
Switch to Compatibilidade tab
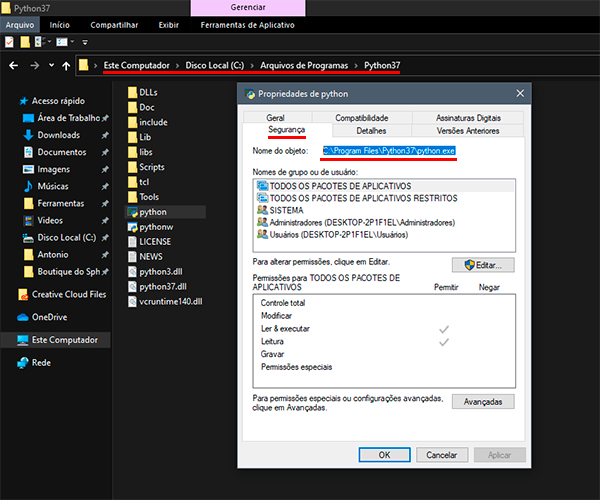click(x=362, y=118)
